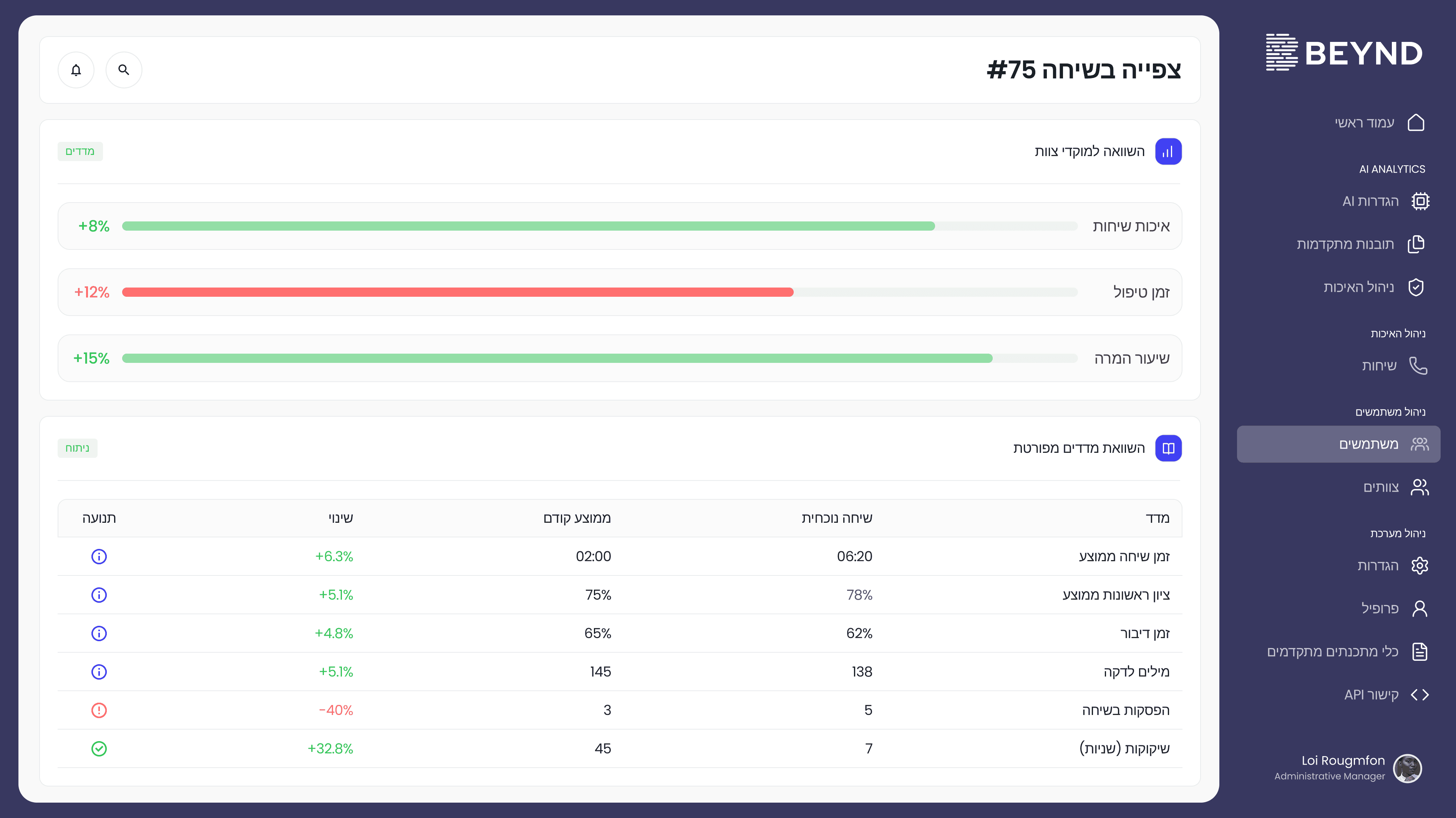This screenshot has height=818, width=1456.
Task: Click the bar chart icon beside השוואה למוקדי צוות
Action: (1168, 151)
